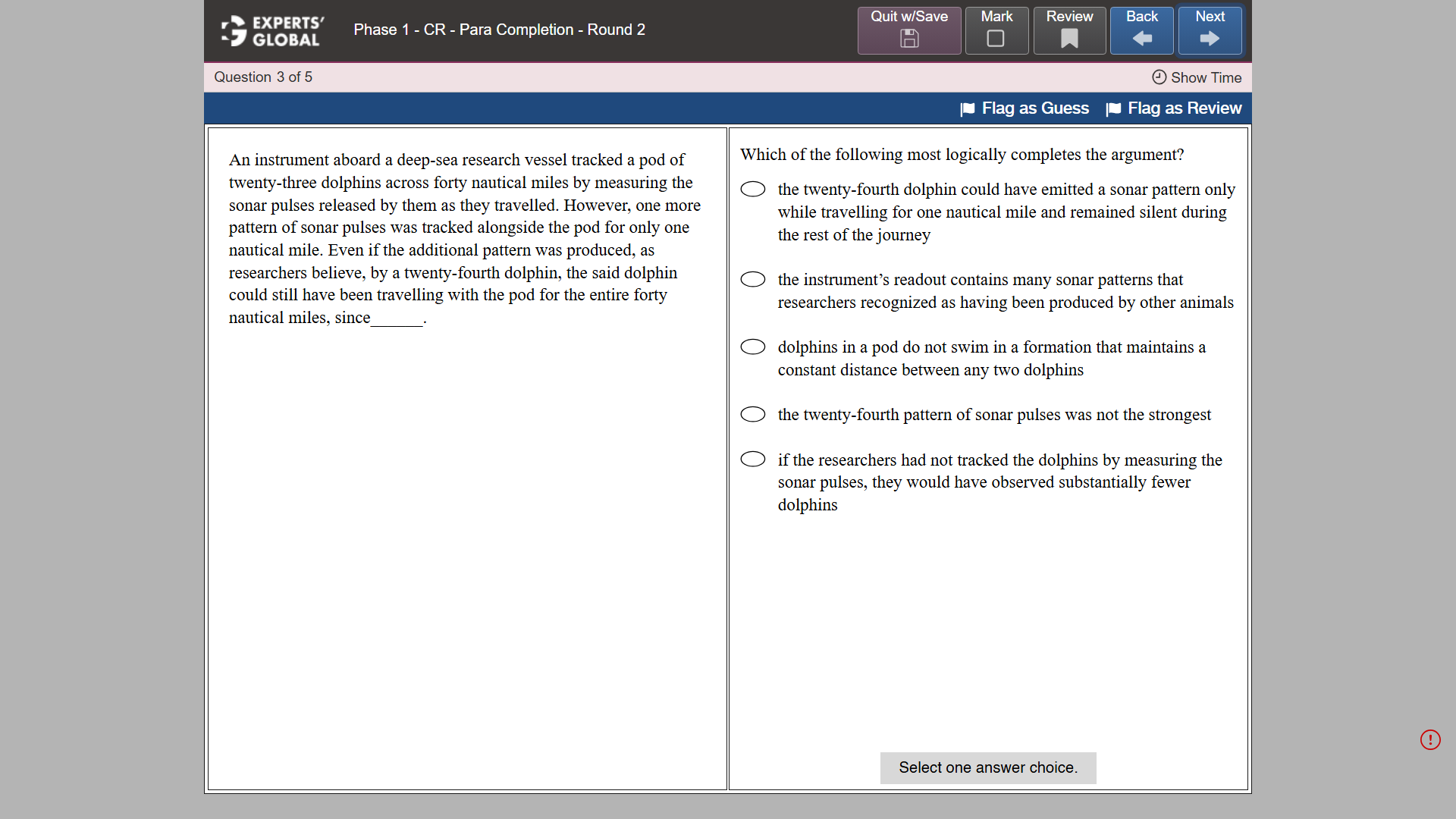Image resolution: width=1456 pixels, height=819 pixels.
Task: Click the Experts' Global logo
Action: point(270,30)
